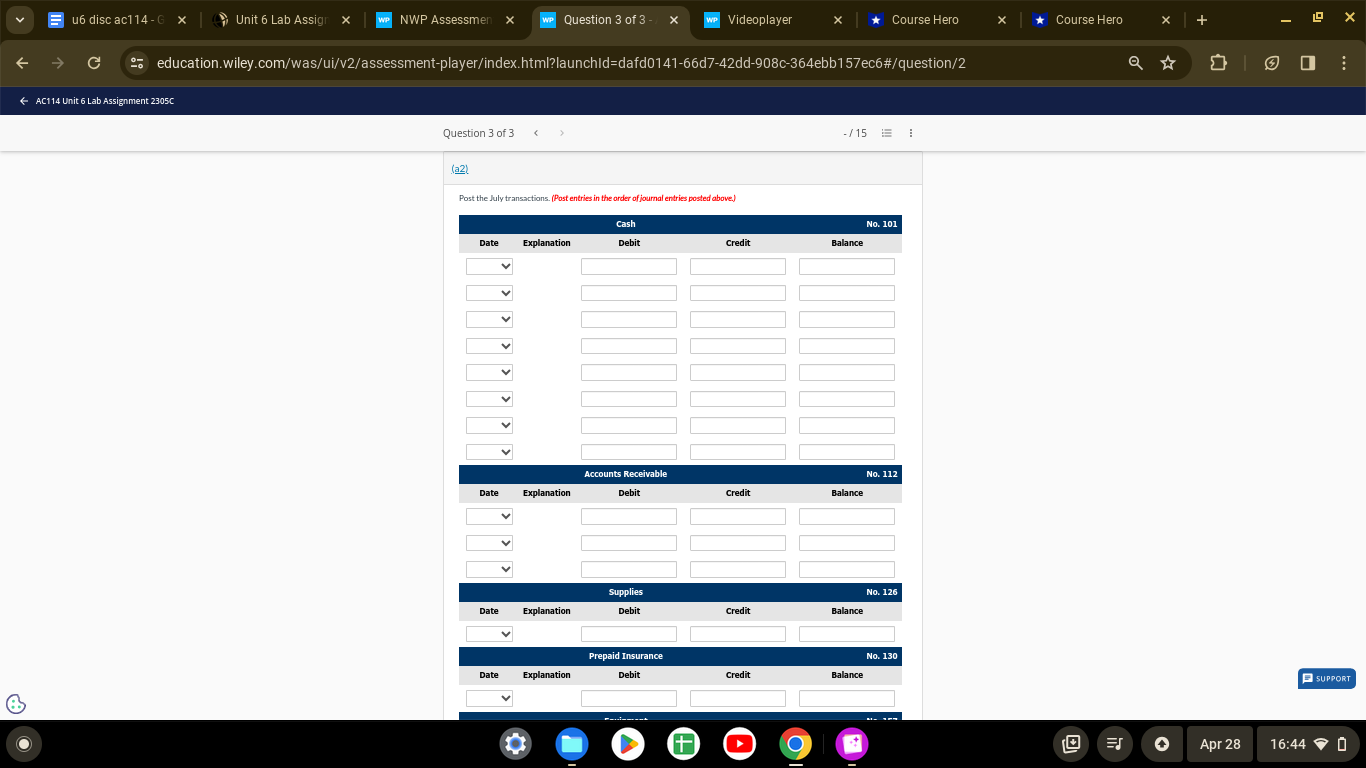Open sixth Cash ledger date dropdown
Viewport: 1366px width, 768px height.
click(x=490, y=399)
